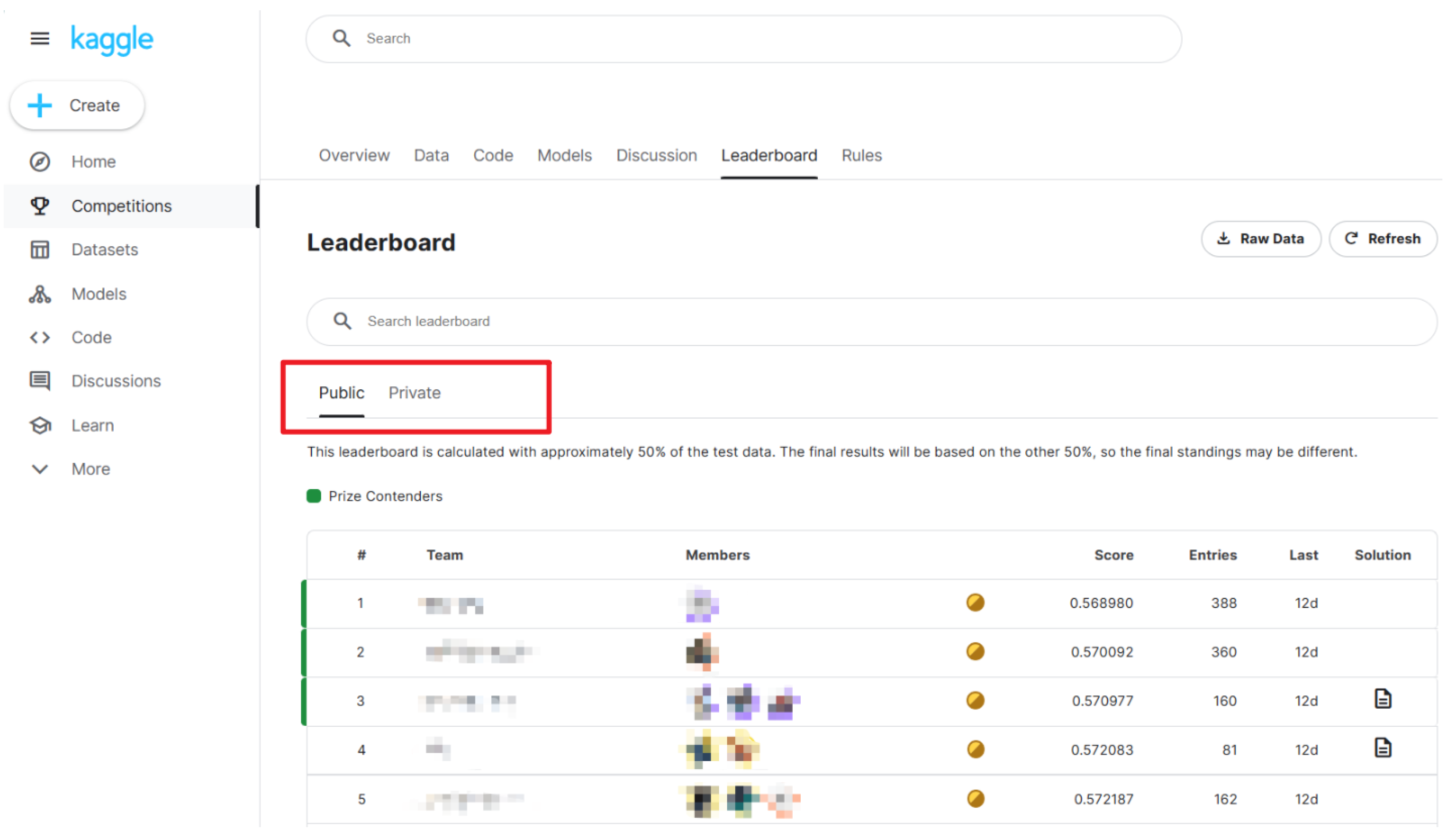1449x840 pixels.
Task: Download the leaderboard with Raw Data
Action: pos(1260,238)
